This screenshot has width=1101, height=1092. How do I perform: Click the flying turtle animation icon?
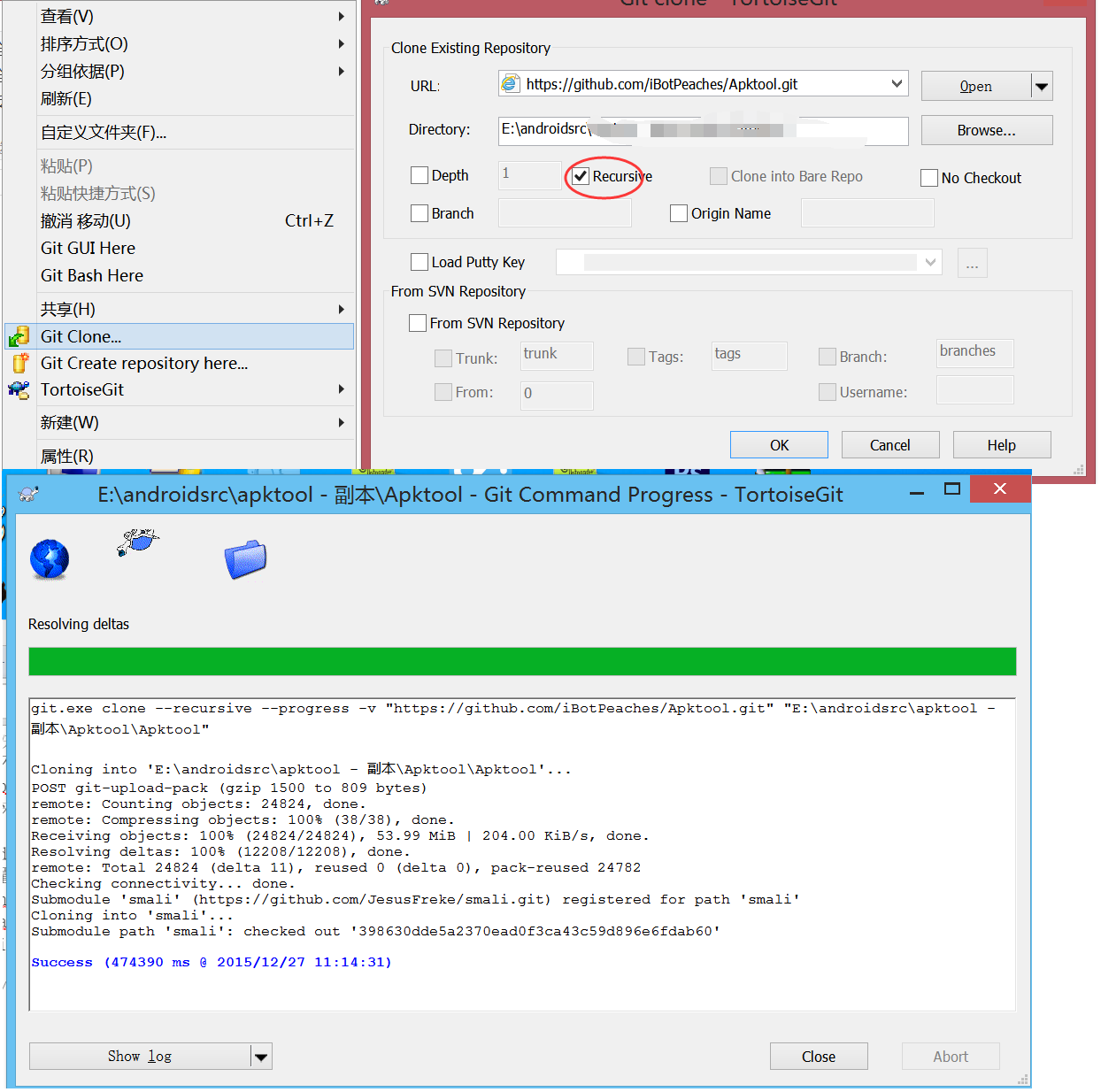[138, 541]
